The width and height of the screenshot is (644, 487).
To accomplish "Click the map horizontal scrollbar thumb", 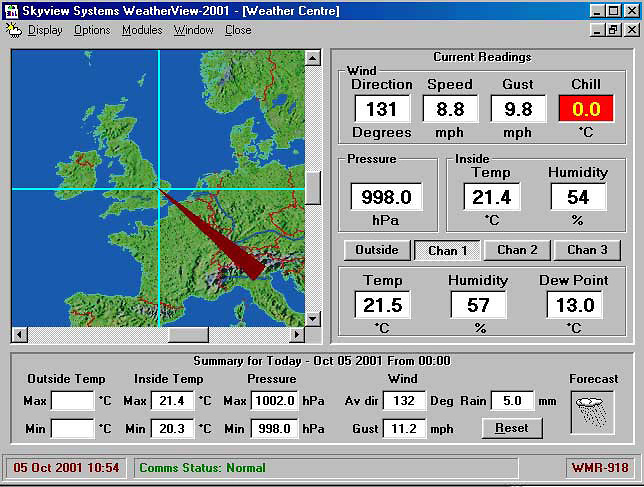I will click(188, 335).
